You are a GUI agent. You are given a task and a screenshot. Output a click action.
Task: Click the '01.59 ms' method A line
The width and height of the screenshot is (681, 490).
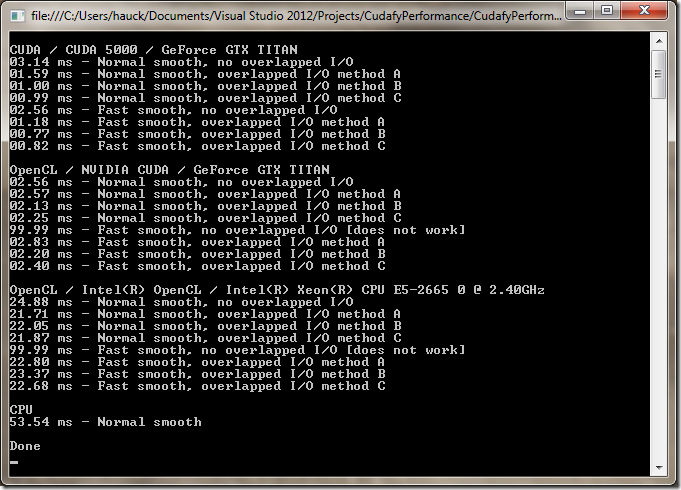(x=205, y=74)
